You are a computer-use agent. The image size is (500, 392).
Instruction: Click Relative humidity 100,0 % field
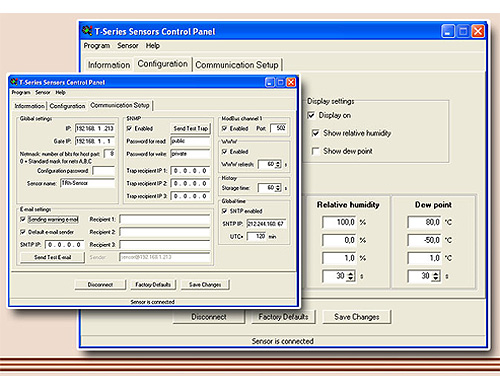(x=339, y=222)
